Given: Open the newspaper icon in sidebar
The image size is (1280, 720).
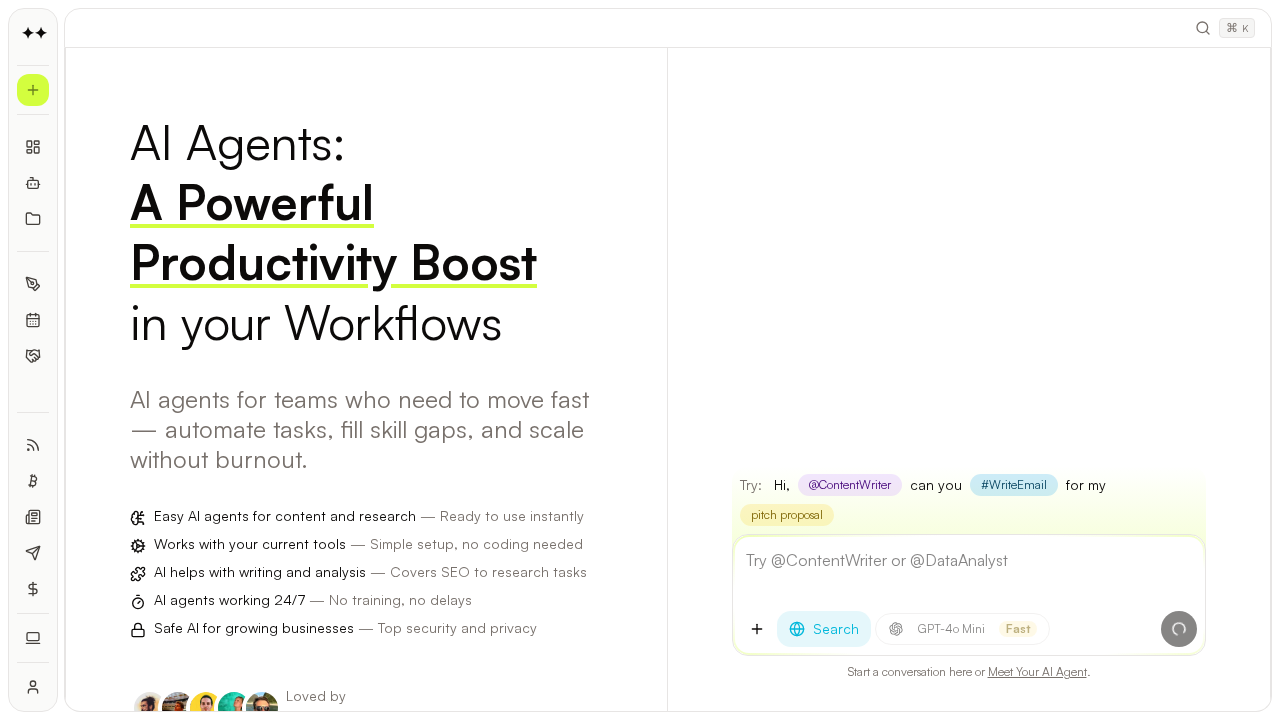Looking at the screenshot, I should pos(33,517).
